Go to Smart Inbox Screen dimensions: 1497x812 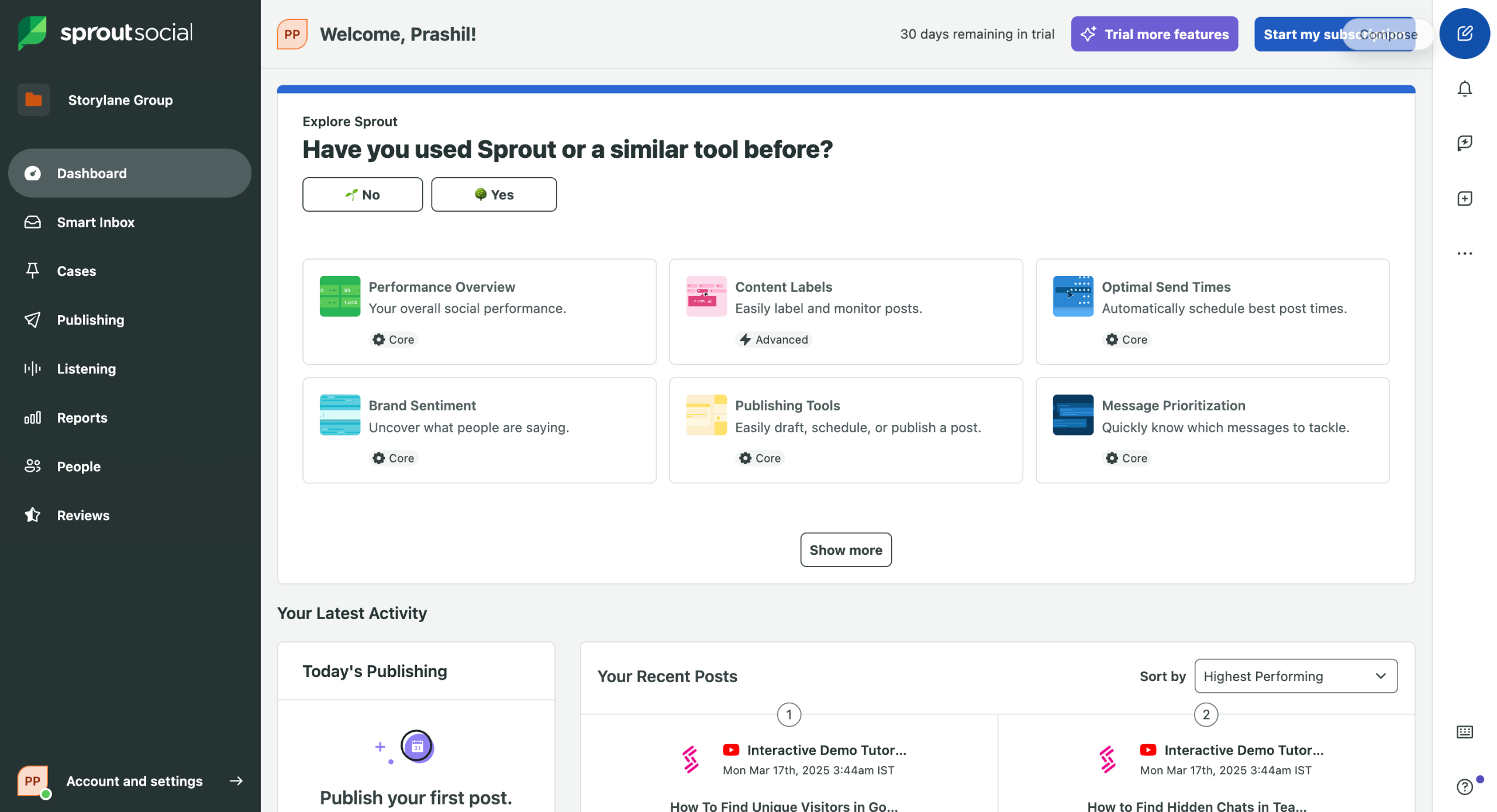coord(95,222)
